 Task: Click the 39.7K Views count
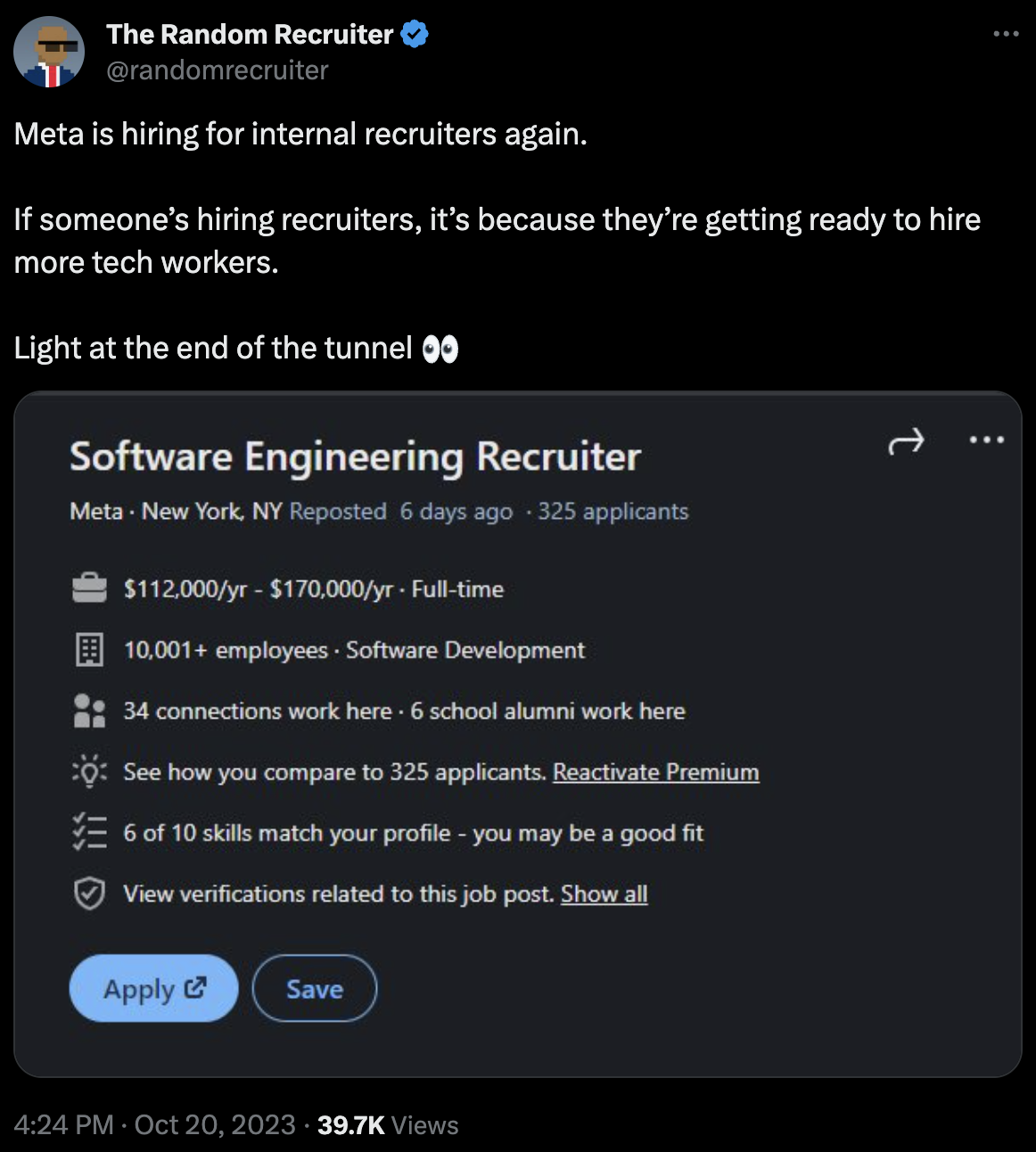click(x=388, y=1125)
